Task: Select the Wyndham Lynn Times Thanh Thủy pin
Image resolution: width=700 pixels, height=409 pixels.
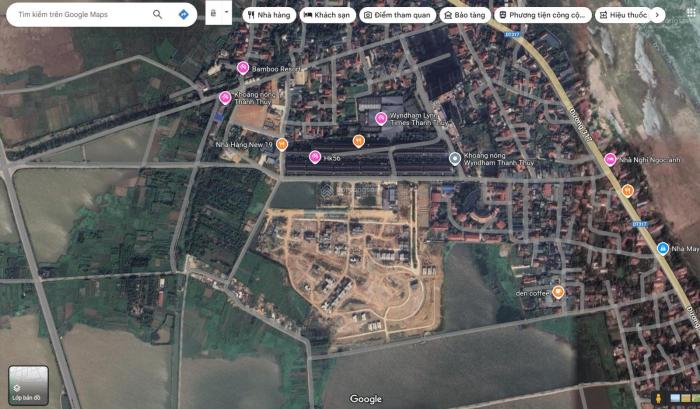Action: pos(381,119)
